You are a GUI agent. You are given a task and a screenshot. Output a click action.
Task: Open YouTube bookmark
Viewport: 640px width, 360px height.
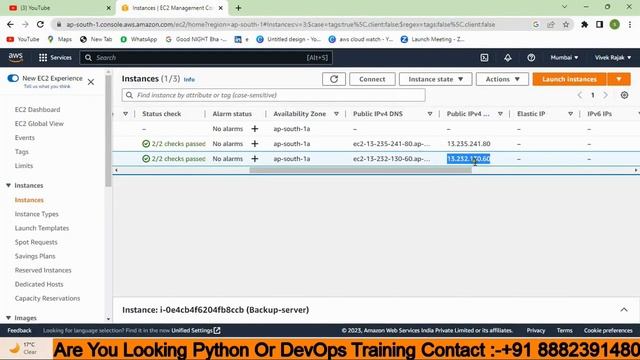[x=23, y=39]
